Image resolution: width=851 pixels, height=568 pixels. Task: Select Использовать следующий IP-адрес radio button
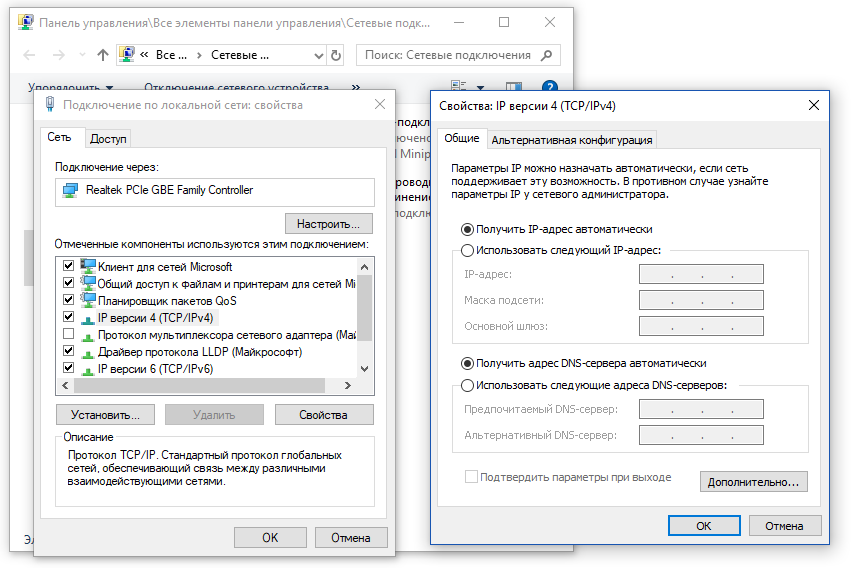coord(467,250)
